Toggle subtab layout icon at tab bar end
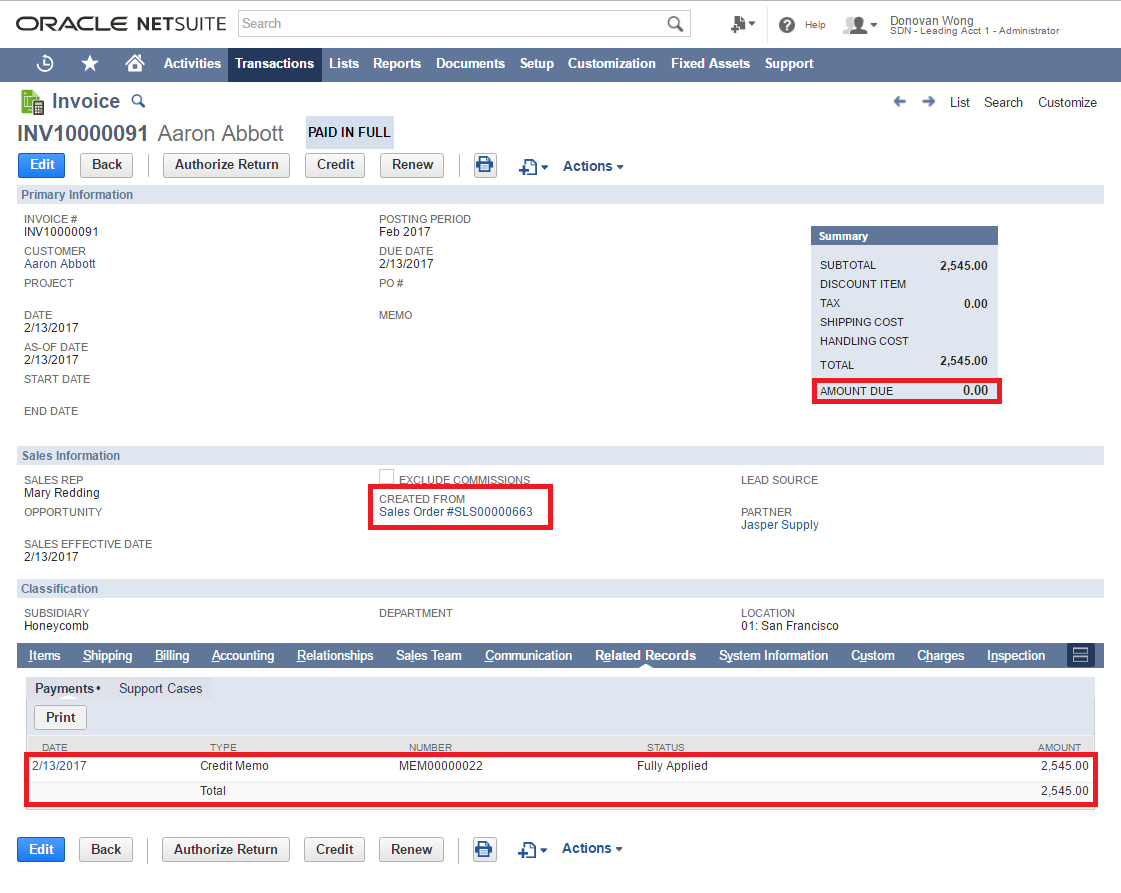Viewport: 1121px width, 893px height. [x=1080, y=655]
